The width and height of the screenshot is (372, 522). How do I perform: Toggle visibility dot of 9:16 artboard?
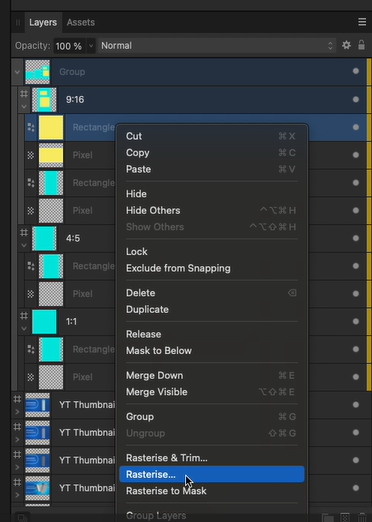tap(356, 99)
